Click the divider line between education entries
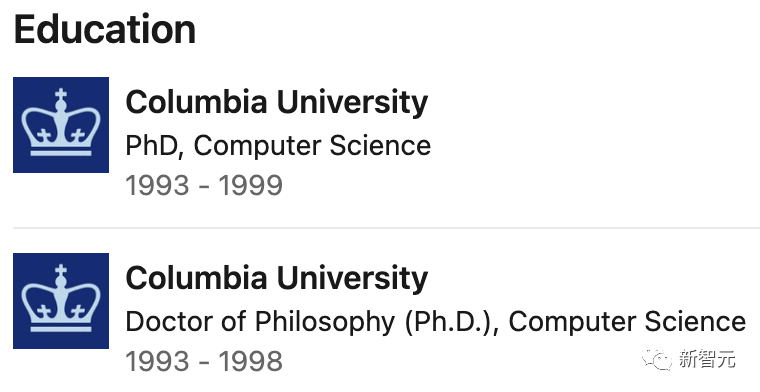 tap(386, 227)
